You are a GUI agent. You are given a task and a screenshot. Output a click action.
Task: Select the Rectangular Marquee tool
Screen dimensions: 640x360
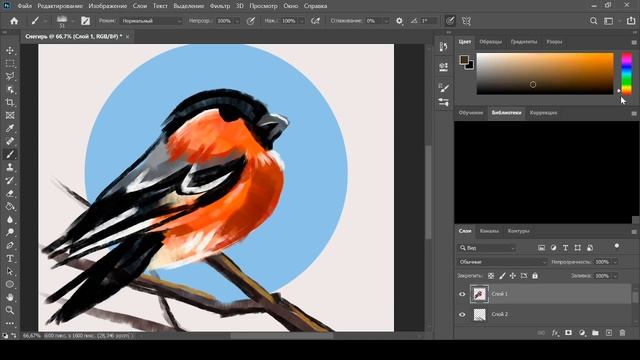pos(10,63)
